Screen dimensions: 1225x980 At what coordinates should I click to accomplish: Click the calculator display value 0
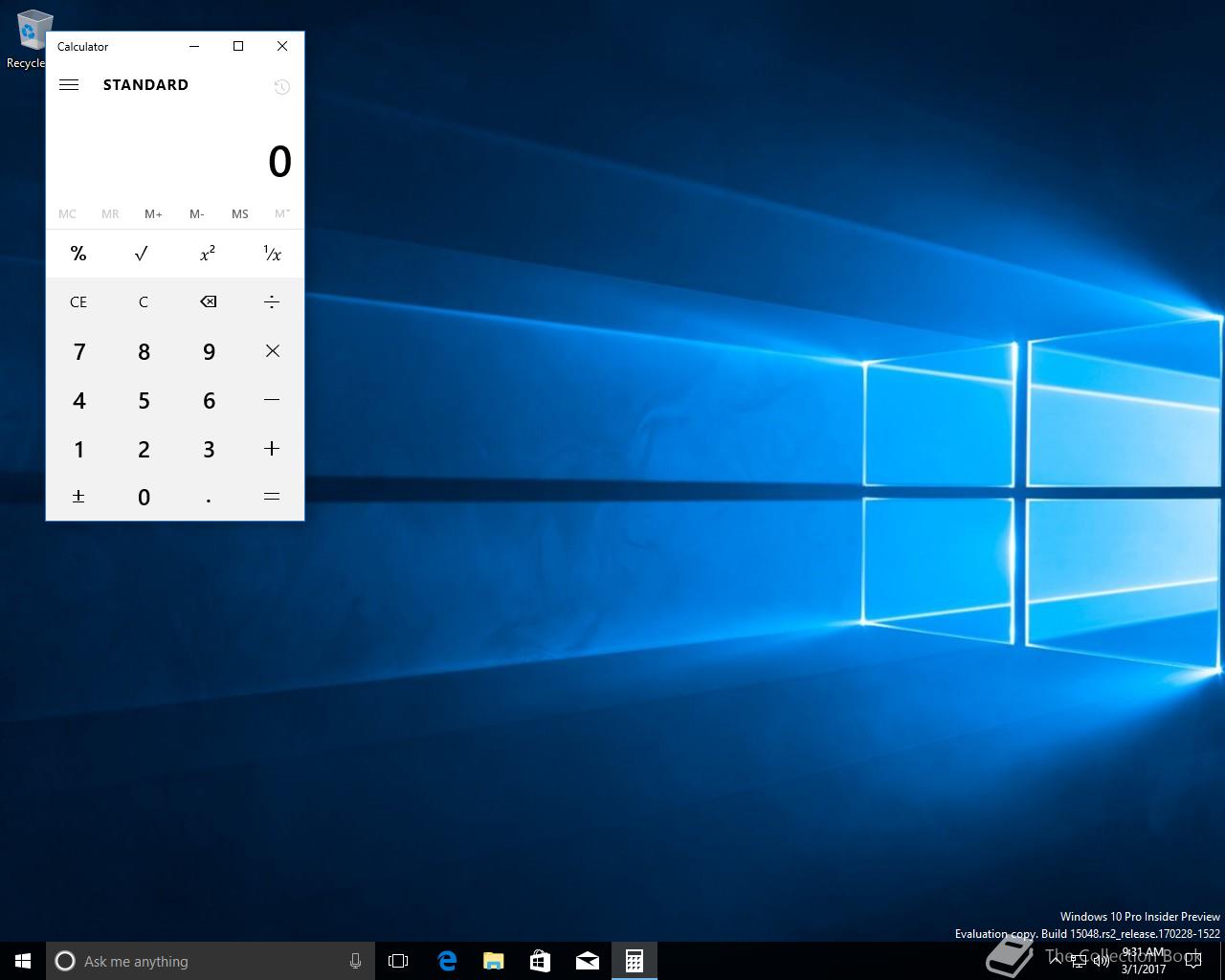(279, 162)
